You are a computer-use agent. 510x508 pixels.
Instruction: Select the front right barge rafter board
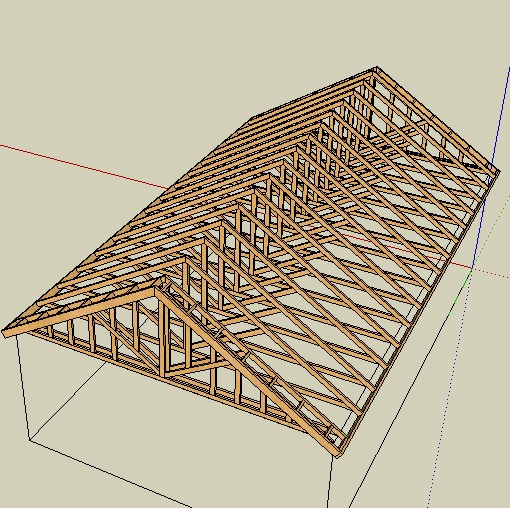coord(247,372)
